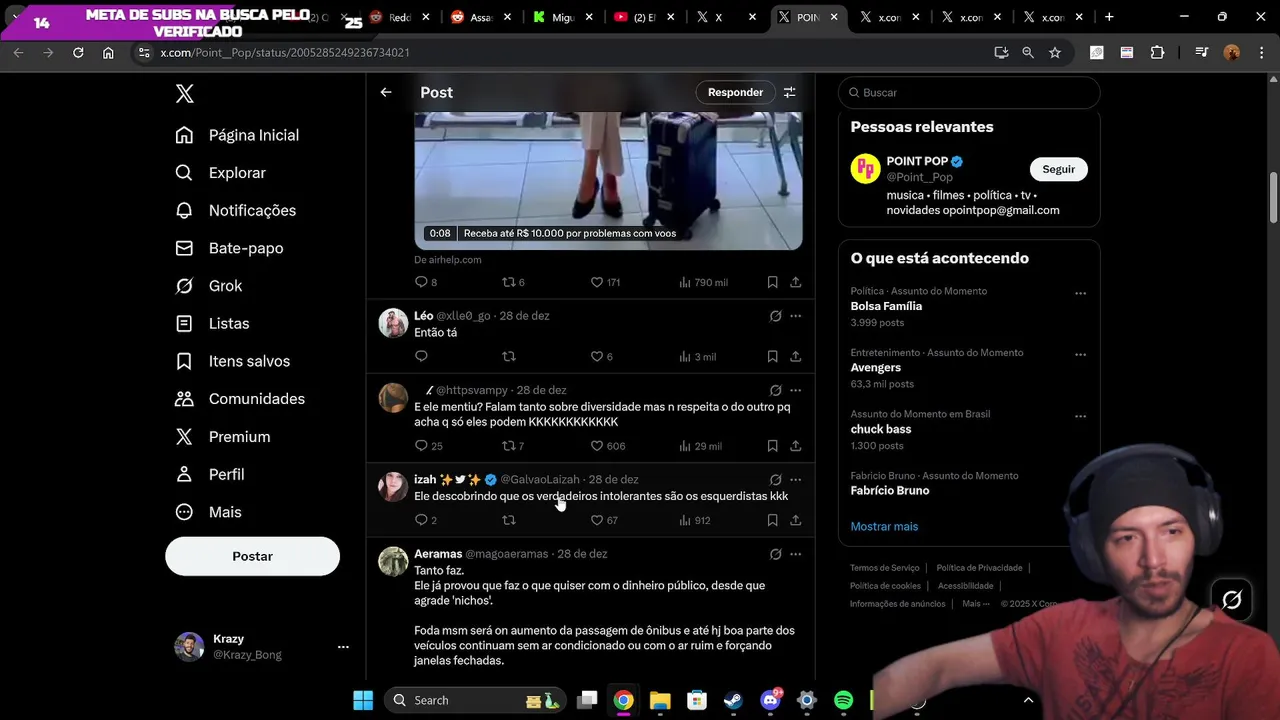Open Listas in the sidebar
The width and height of the screenshot is (1280, 720).
tap(212, 324)
